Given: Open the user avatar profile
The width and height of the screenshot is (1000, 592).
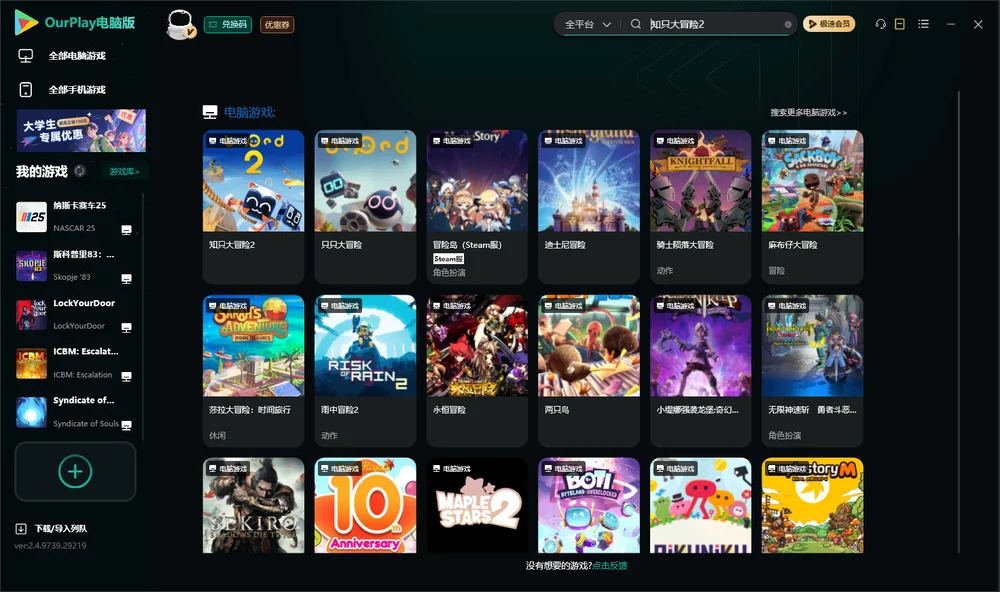Looking at the screenshot, I should coord(180,25).
